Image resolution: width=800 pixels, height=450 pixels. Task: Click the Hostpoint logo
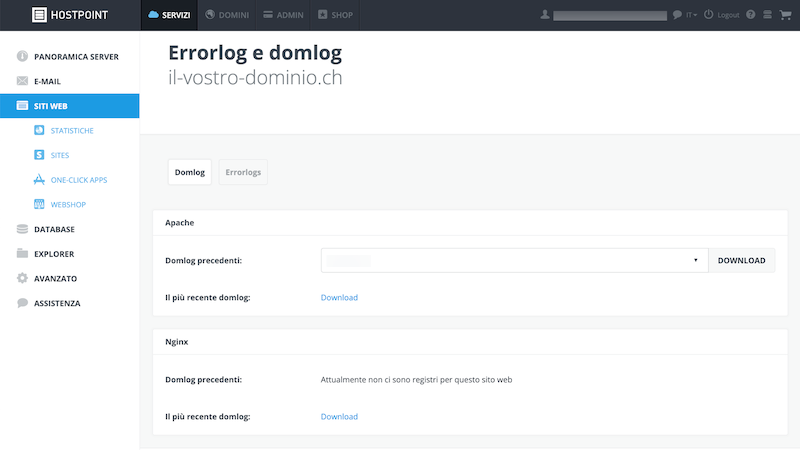70,15
